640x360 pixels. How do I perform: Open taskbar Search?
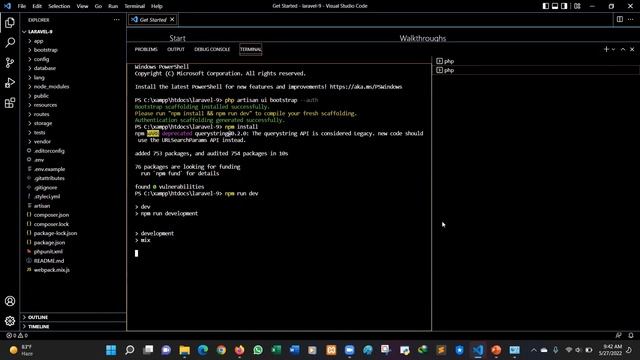coord(130,350)
